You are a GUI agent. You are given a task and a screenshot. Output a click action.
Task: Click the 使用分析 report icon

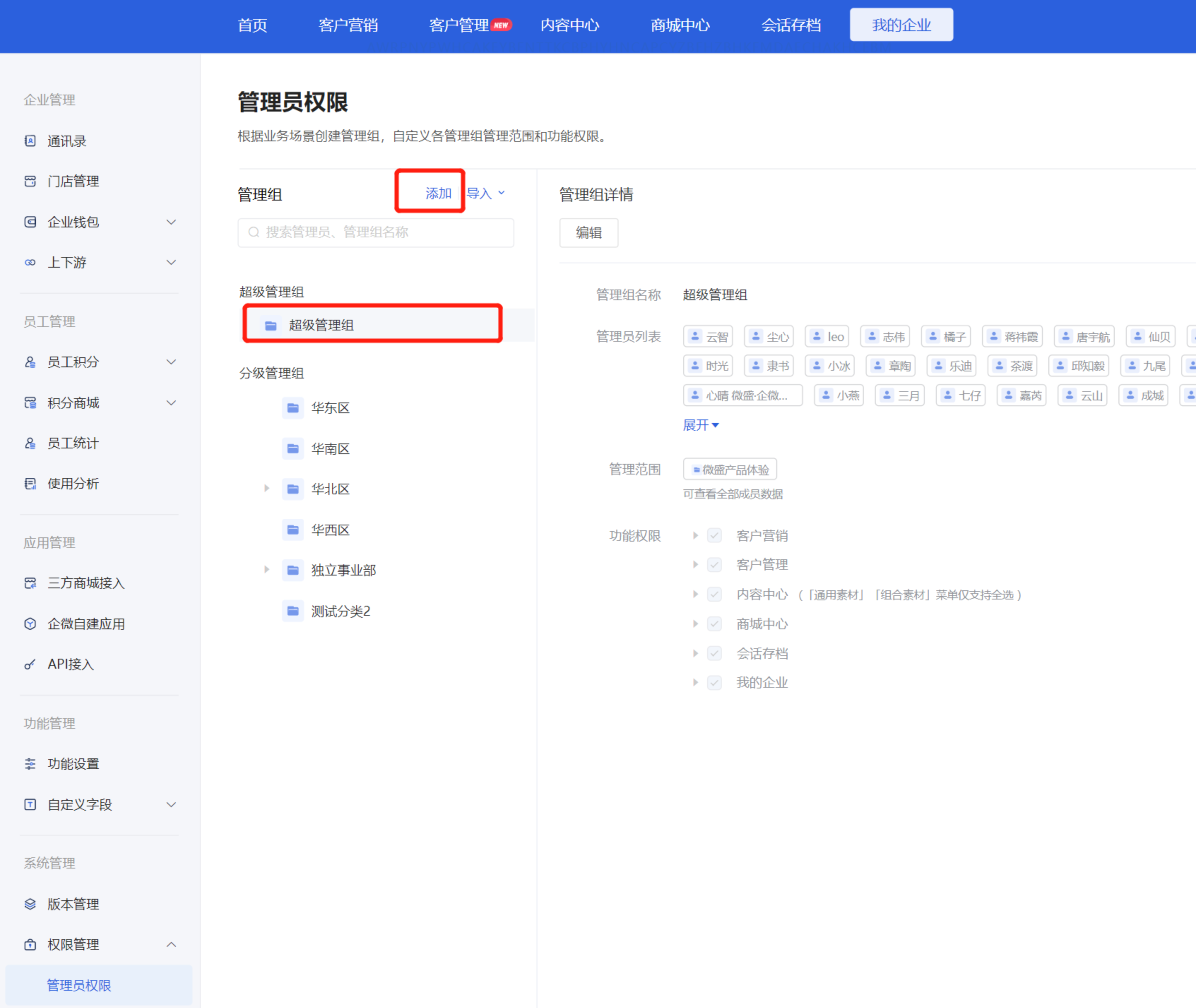coord(30,484)
